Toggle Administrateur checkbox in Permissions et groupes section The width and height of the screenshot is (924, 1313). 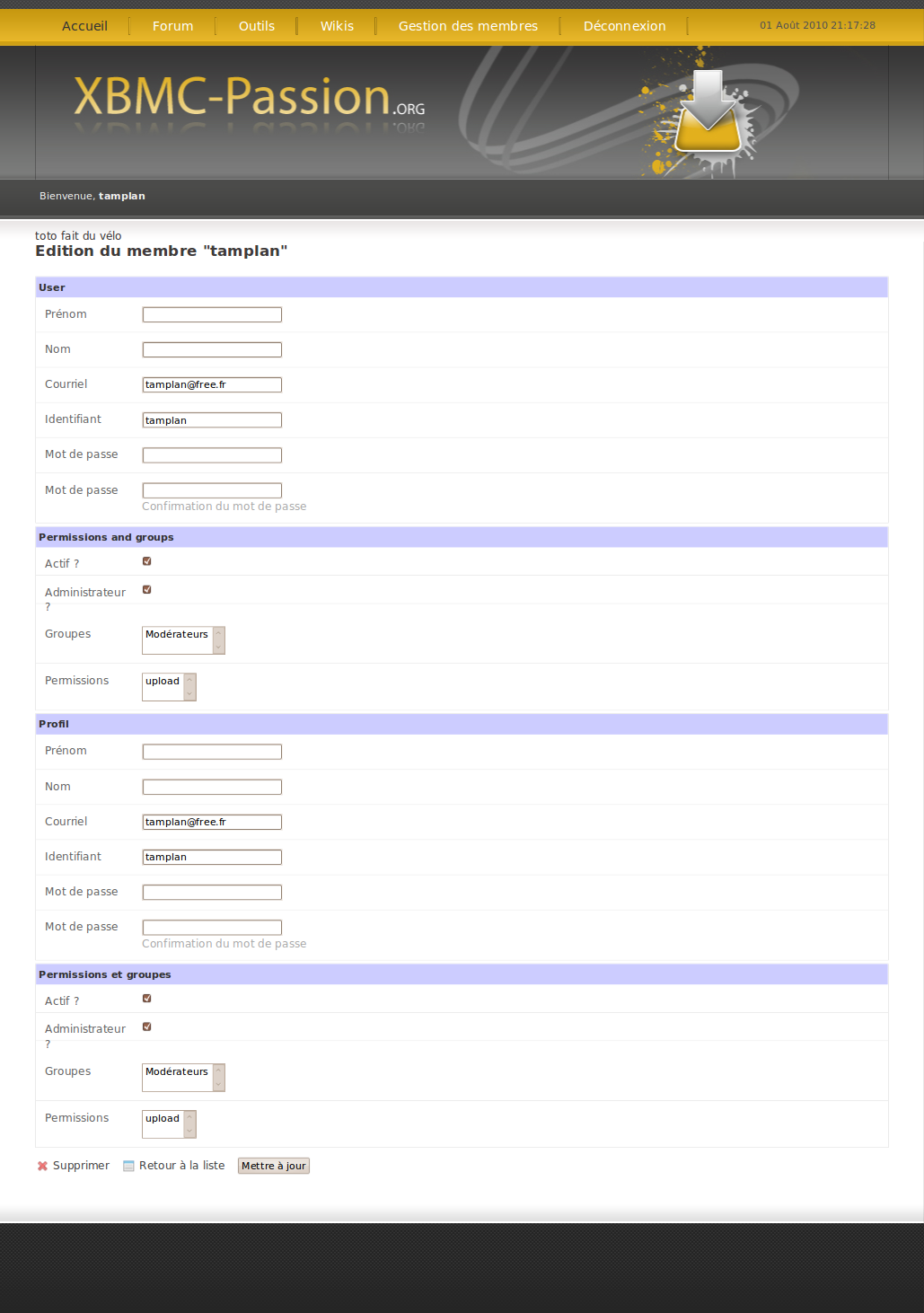pos(147,1027)
